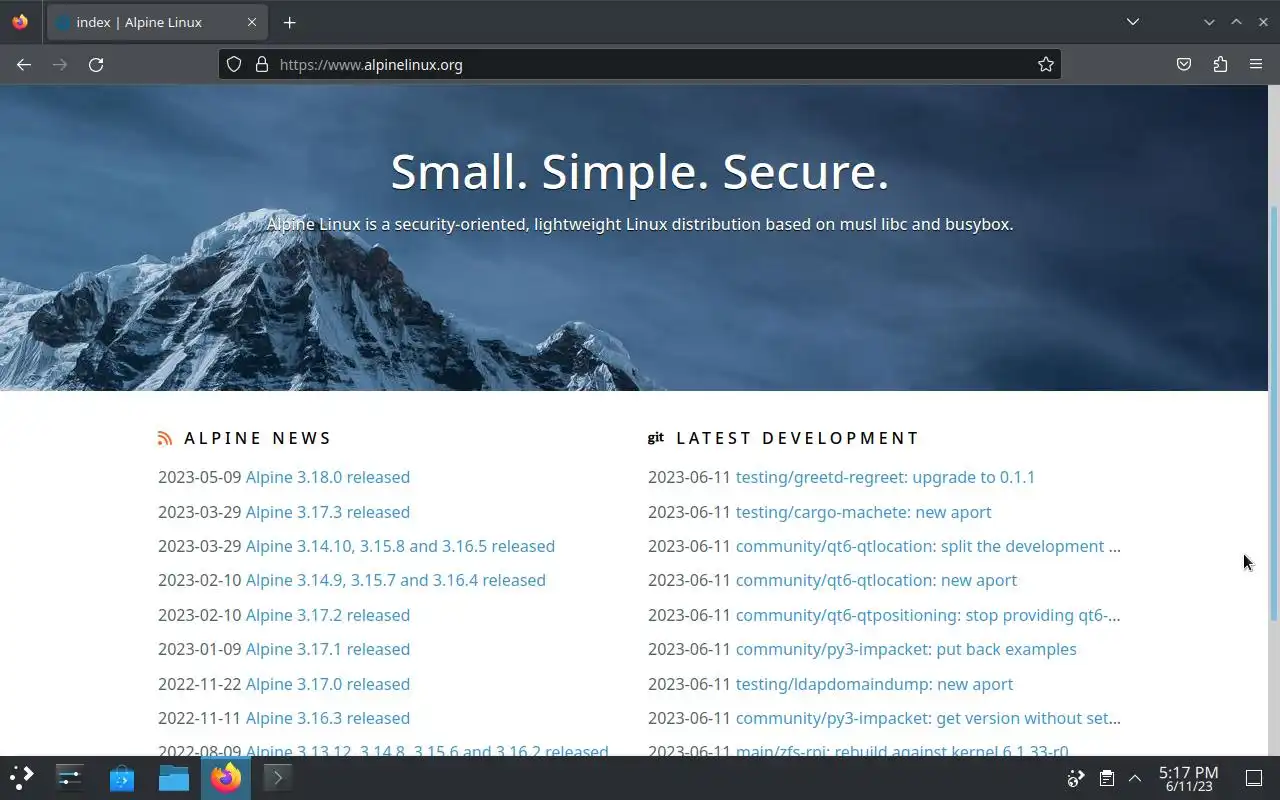
Task: Open Dolphin file manager from taskbar
Action: coord(174,777)
